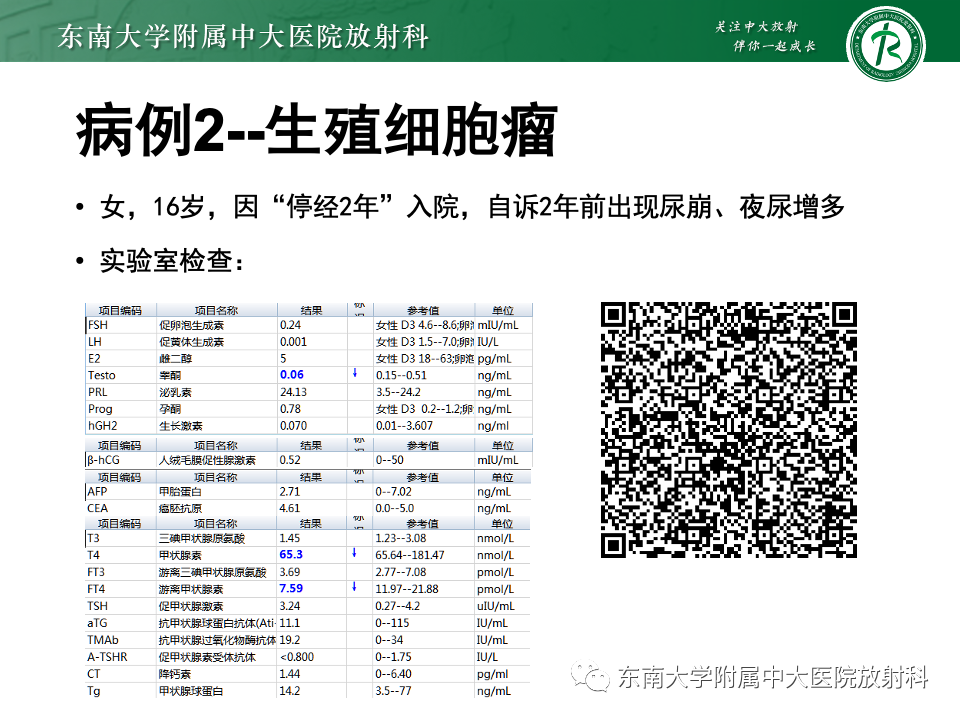960x720 pixels.
Task: Select the bullet text 实验室检查:
Action: (172, 261)
